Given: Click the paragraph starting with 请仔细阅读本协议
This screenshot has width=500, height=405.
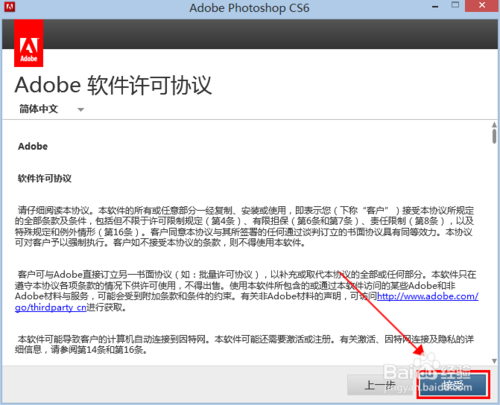Looking at the screenshot, I should coord(245,226).
